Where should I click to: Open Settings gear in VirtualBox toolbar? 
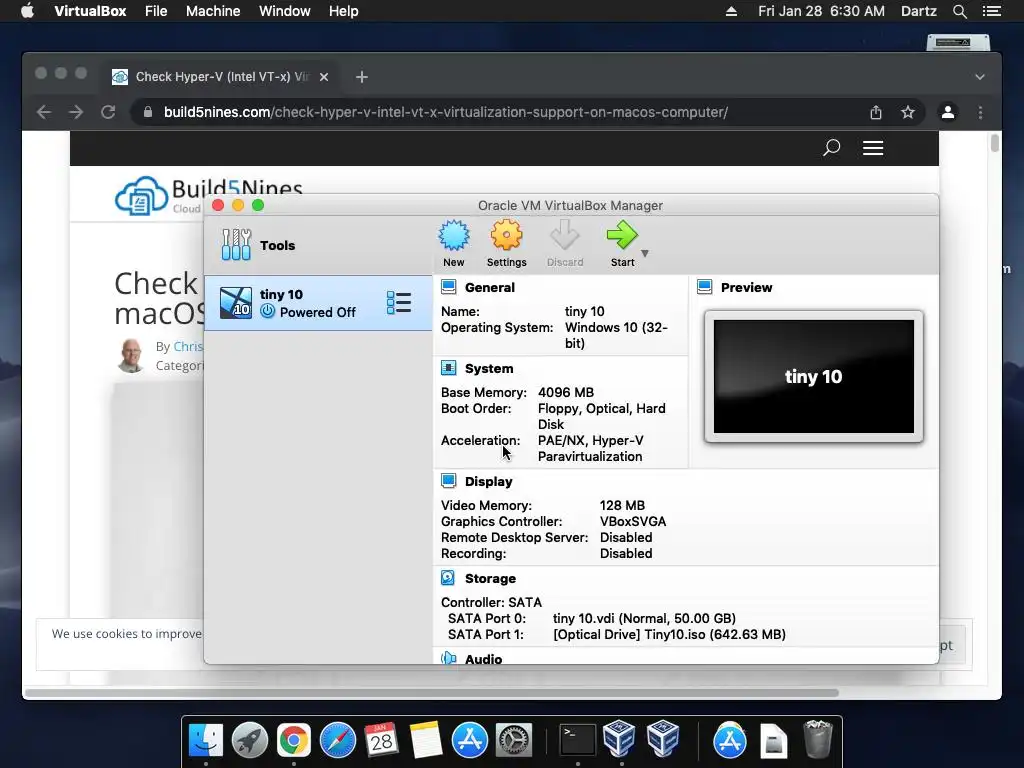pyautogui.click(x=506, y=235)
